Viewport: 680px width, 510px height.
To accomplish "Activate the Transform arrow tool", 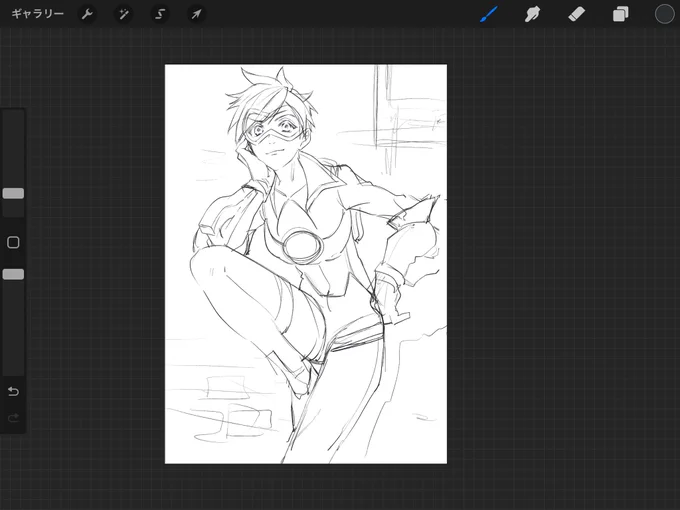I will coord(196,14).
